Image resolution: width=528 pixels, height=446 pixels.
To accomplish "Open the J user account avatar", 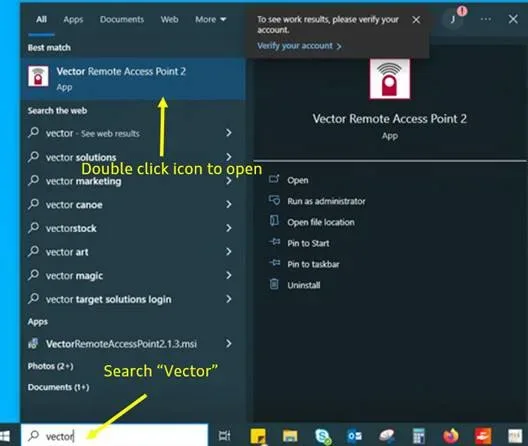I will (x=453, y=20).
